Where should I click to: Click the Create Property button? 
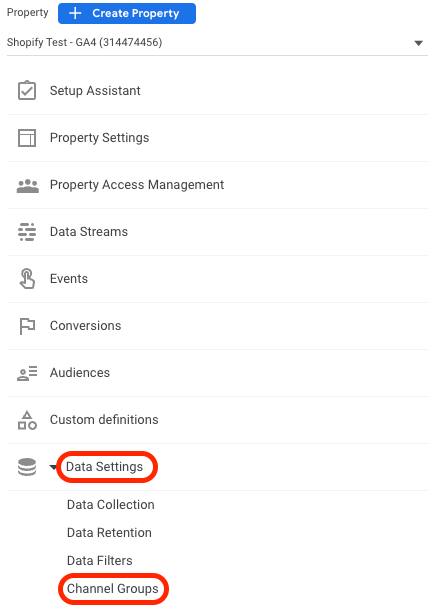tap(127, 14)
